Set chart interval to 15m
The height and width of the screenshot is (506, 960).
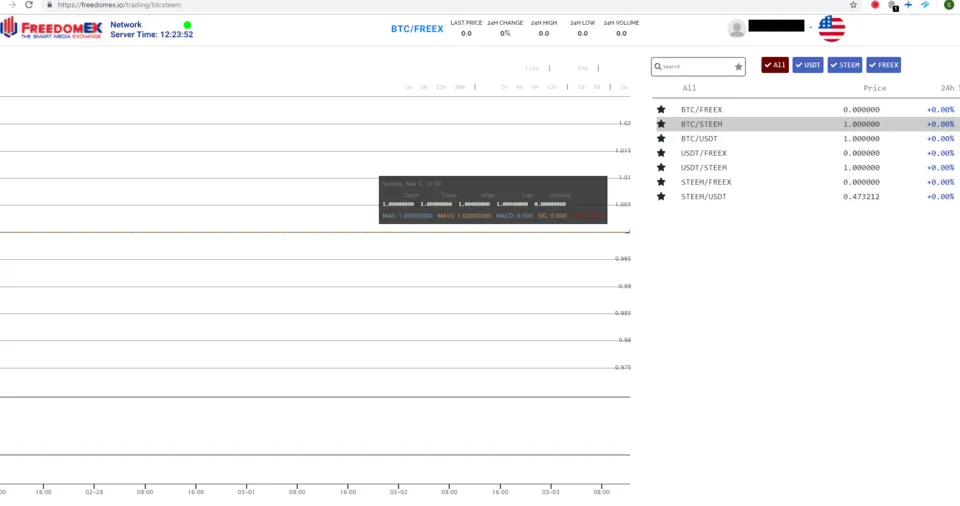point(441,87)
